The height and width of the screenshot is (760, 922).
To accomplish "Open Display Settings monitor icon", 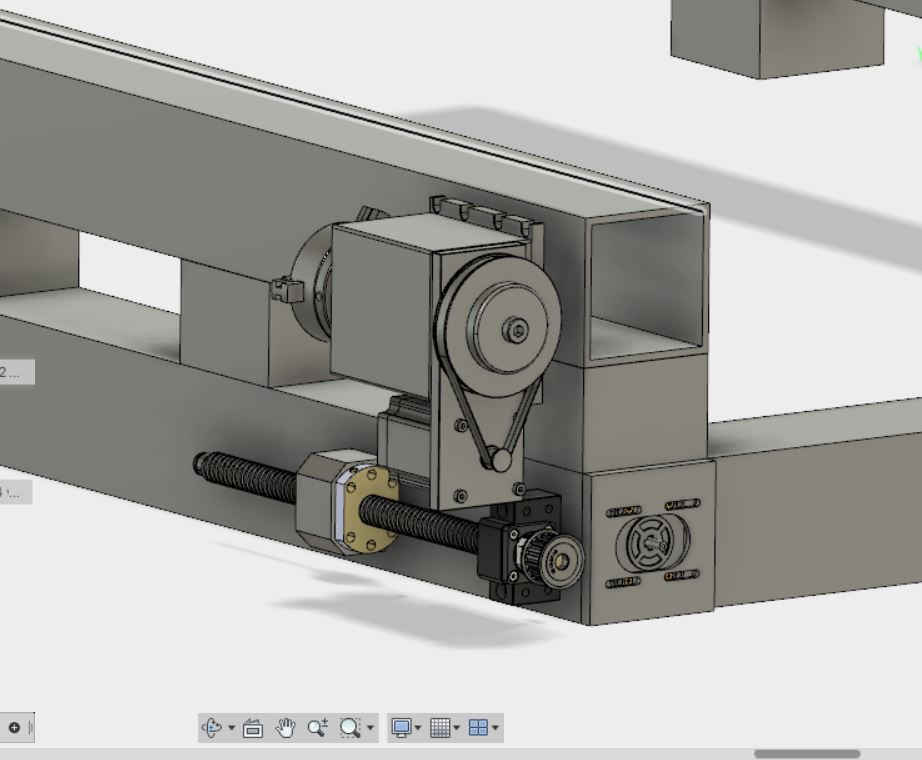I will pyautogui.click(x=402, y=728).
